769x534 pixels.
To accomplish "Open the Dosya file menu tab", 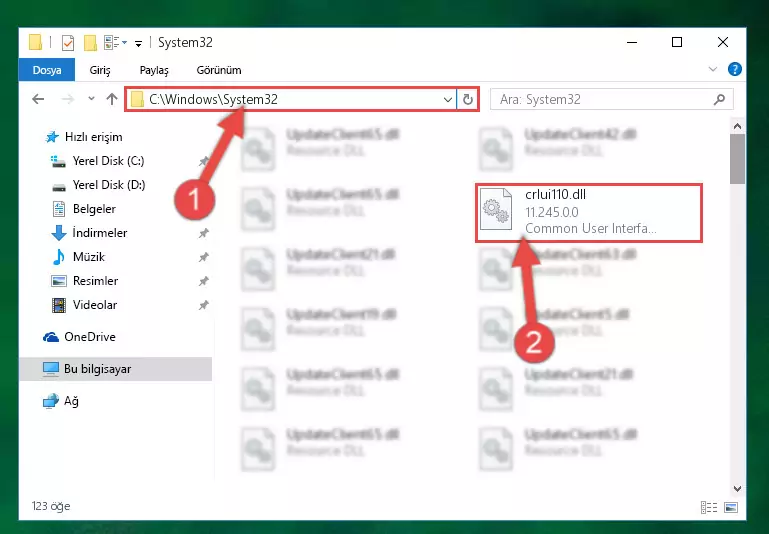I will 47,70.
